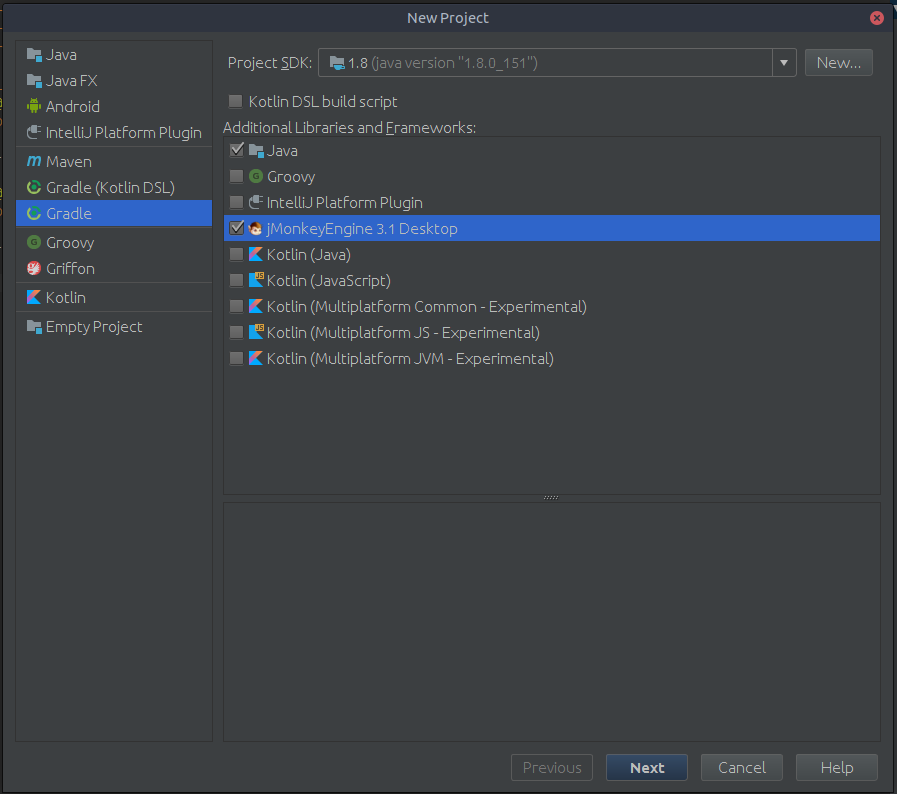Image resolution: width=897 pixels, height=794 pixels.
Task: Click Kotlin (JavaScript) framework icon
Action: pos(256,280)
